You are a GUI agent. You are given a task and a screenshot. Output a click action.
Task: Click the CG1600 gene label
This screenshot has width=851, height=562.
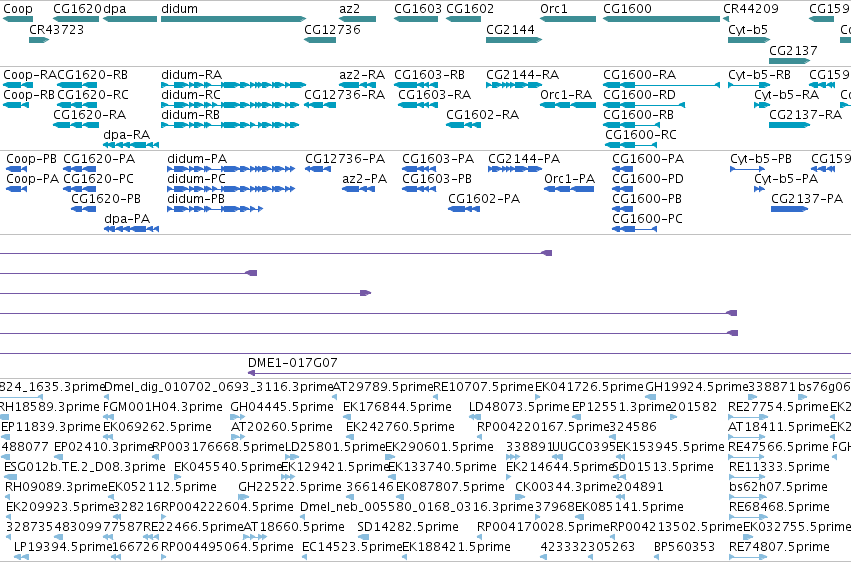tap(627, 9)
